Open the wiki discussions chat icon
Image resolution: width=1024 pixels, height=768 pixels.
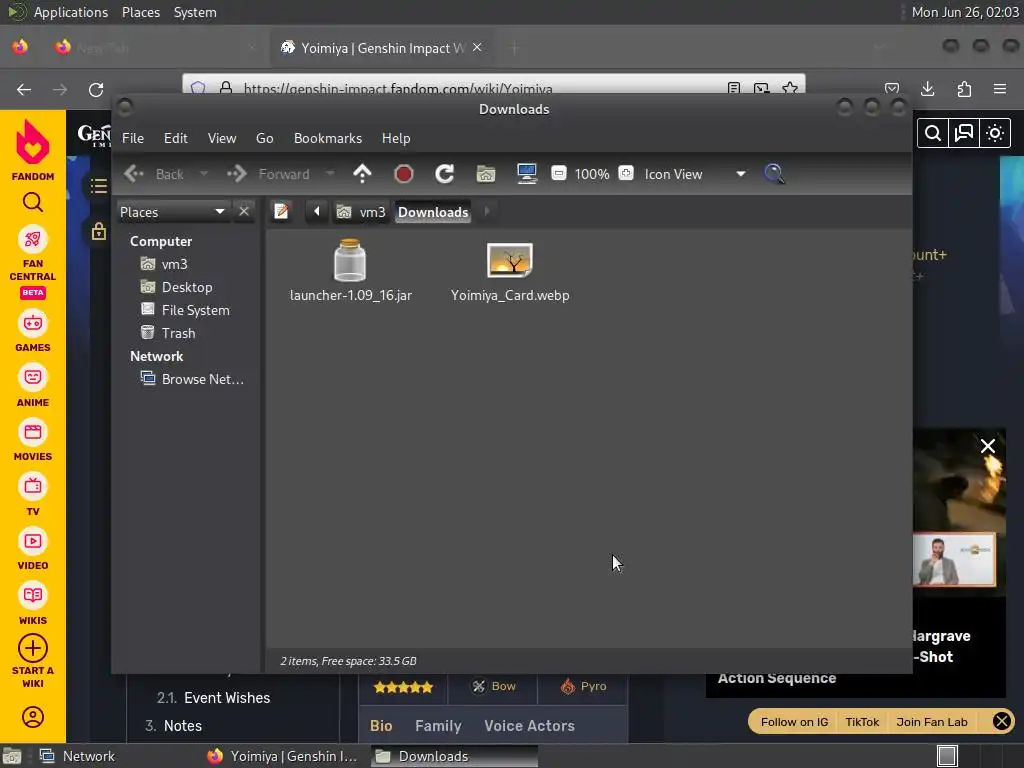tap(964, 133)
